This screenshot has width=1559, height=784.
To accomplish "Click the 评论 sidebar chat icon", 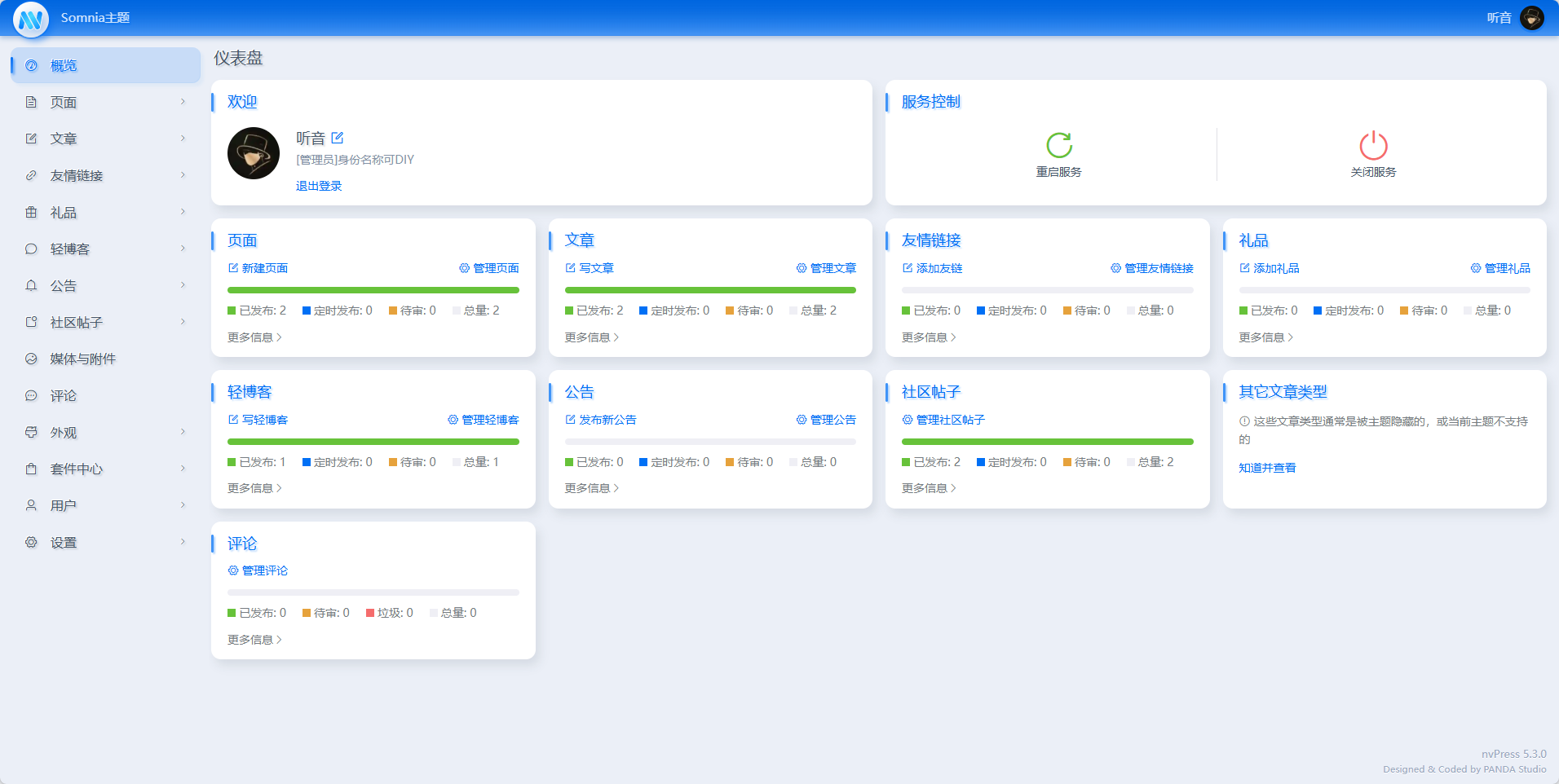I will [x=31, y=396].
